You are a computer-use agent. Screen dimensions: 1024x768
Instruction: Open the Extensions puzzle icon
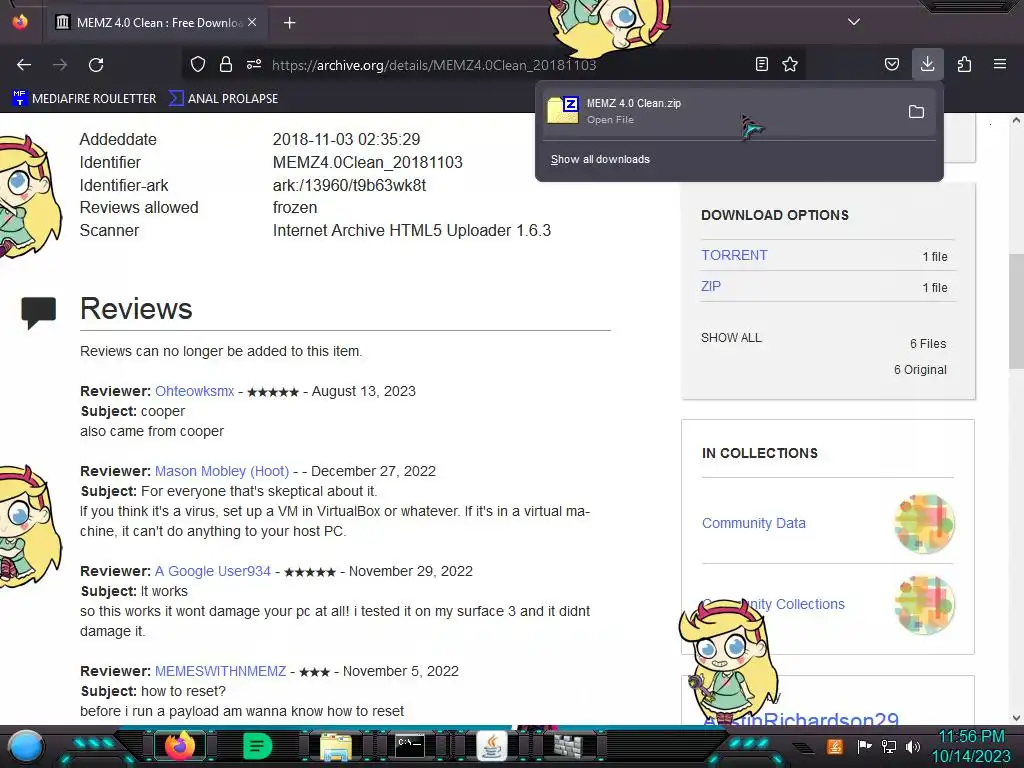click(x=964, y=64)
